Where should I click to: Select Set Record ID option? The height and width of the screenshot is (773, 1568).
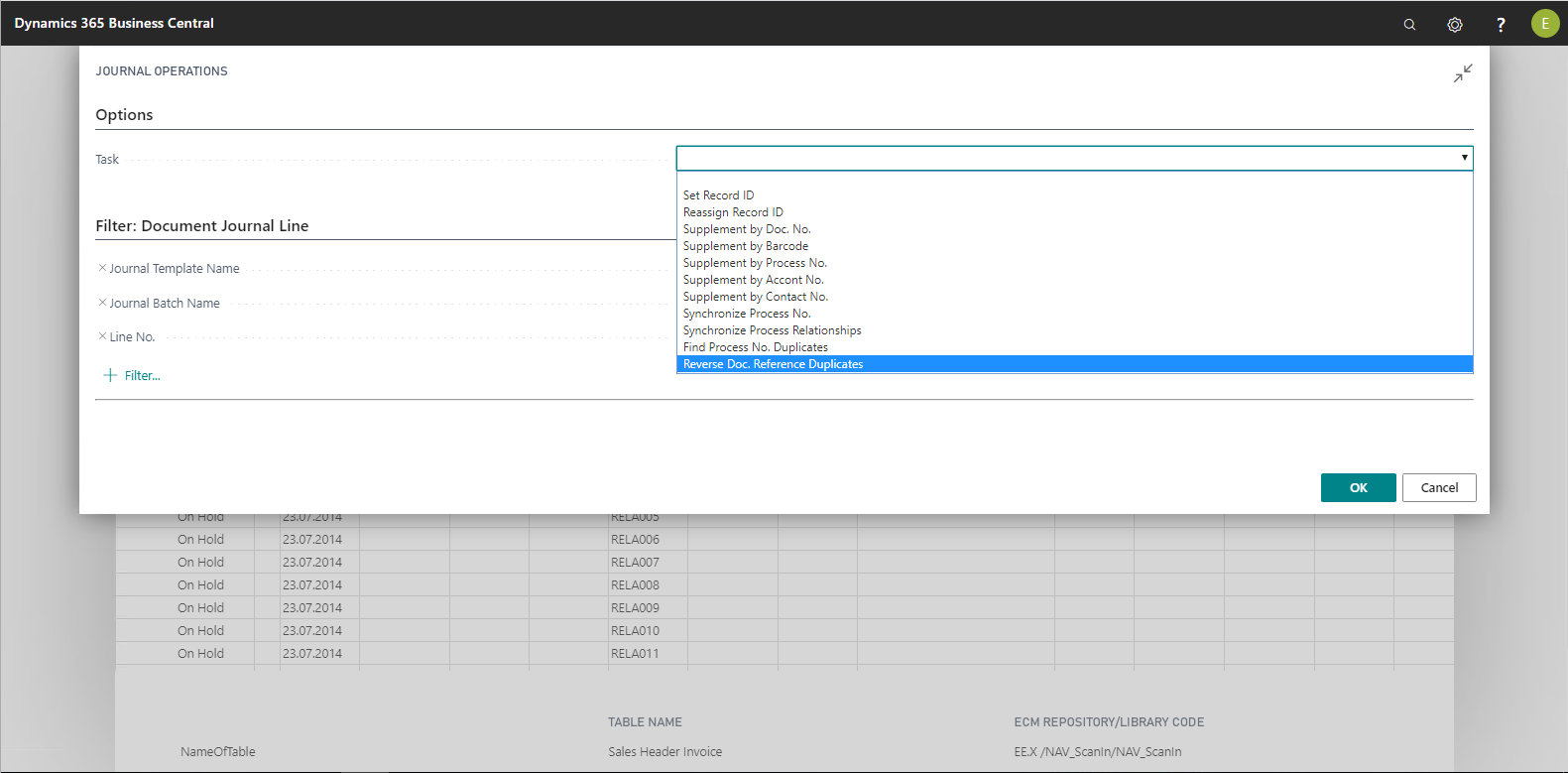click(718, 195)
